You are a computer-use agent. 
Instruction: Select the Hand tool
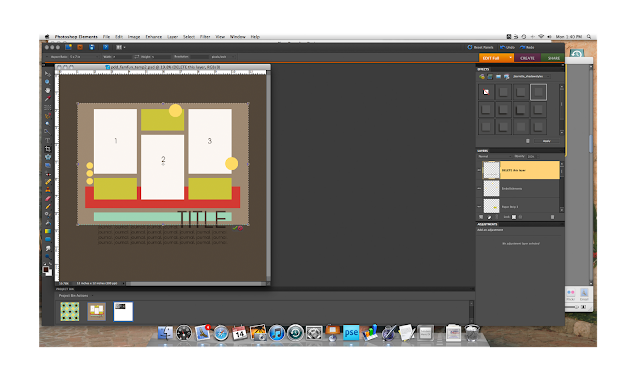48,91
